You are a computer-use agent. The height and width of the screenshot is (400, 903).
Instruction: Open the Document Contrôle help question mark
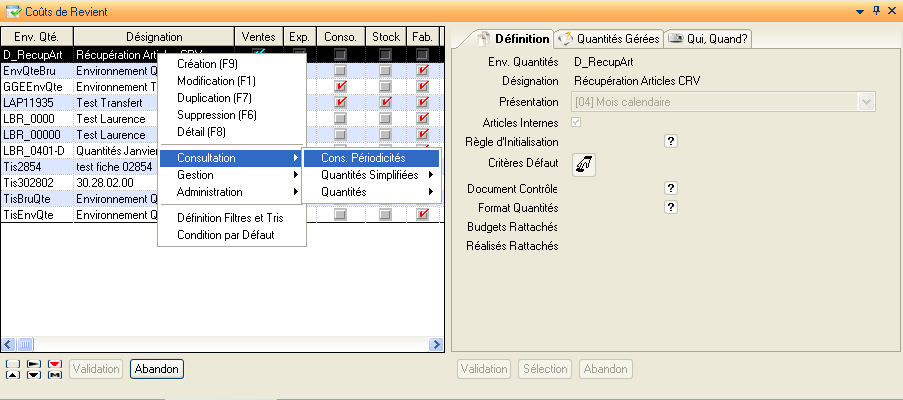point(671,188)
